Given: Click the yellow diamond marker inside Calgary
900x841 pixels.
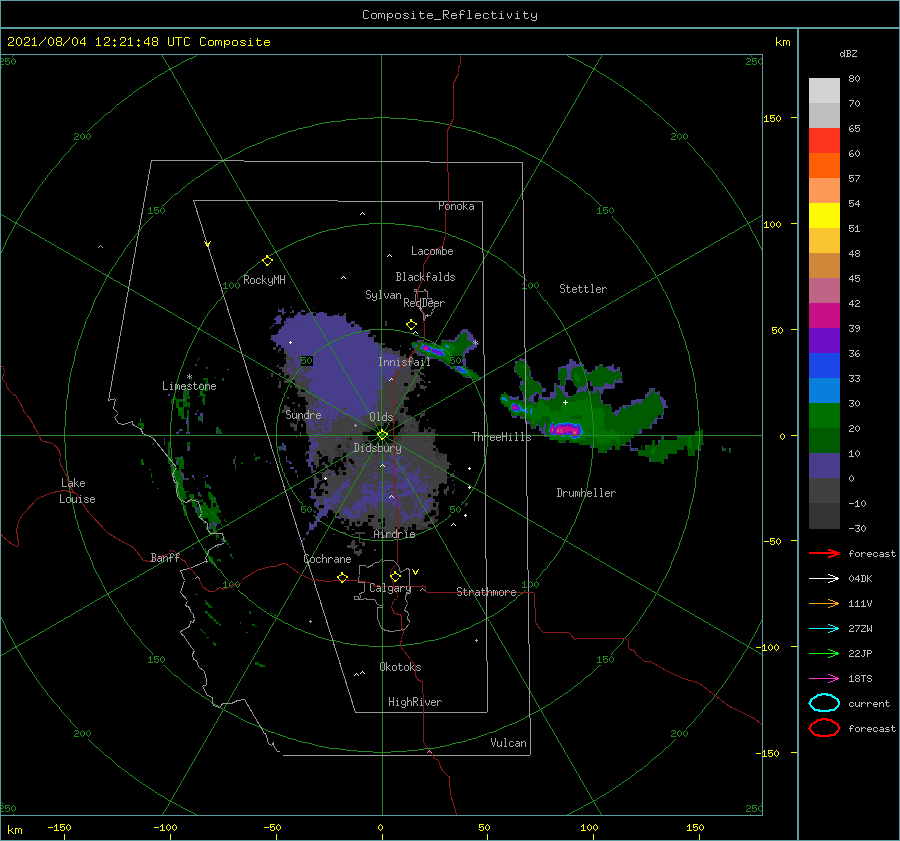Looking at the screenshot, I should (395, 576).
